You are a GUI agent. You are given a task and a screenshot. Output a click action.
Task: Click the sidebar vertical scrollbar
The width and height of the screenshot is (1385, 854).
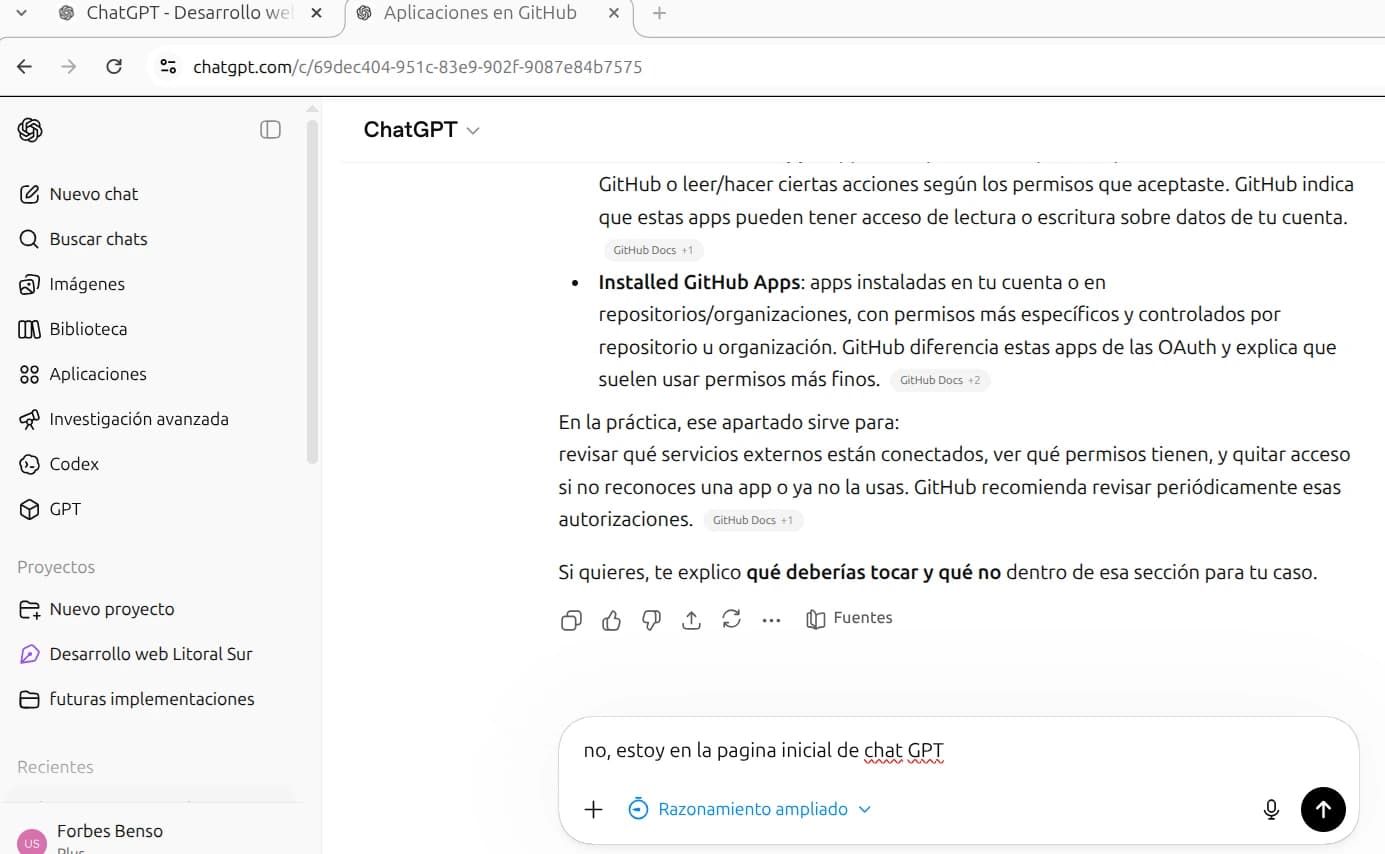click(312, 290)
